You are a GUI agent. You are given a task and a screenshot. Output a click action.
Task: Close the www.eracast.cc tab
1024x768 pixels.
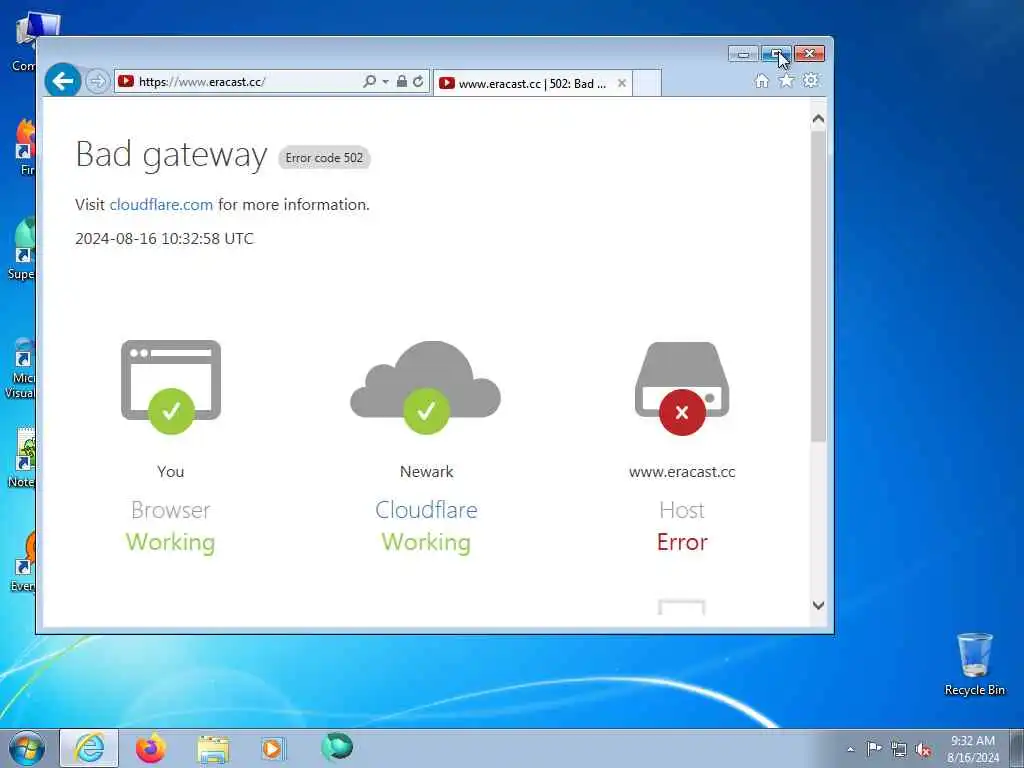pos(622,83)
